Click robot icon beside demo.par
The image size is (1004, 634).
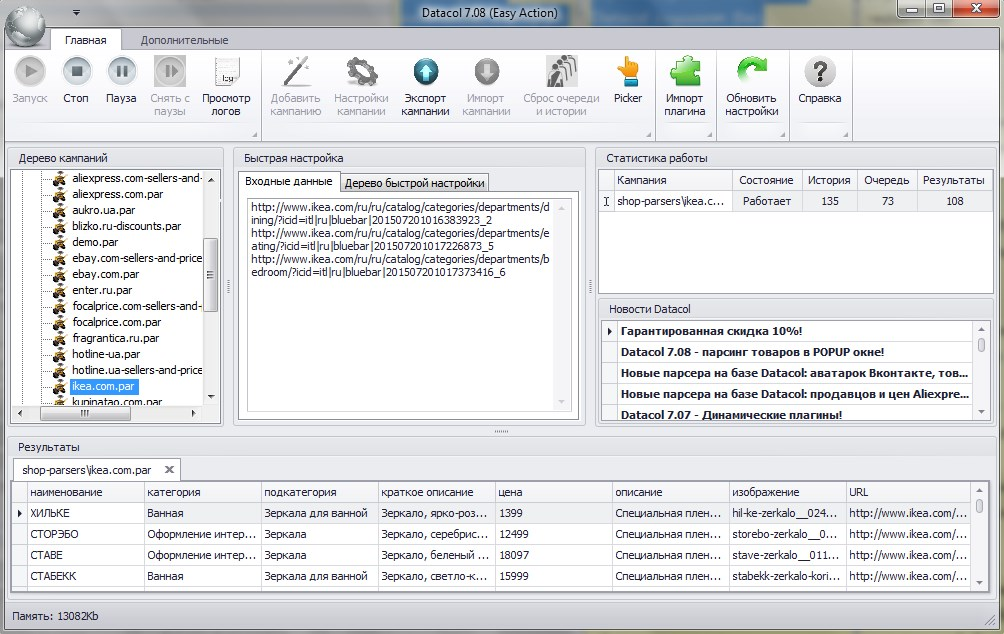pos(60,242)
